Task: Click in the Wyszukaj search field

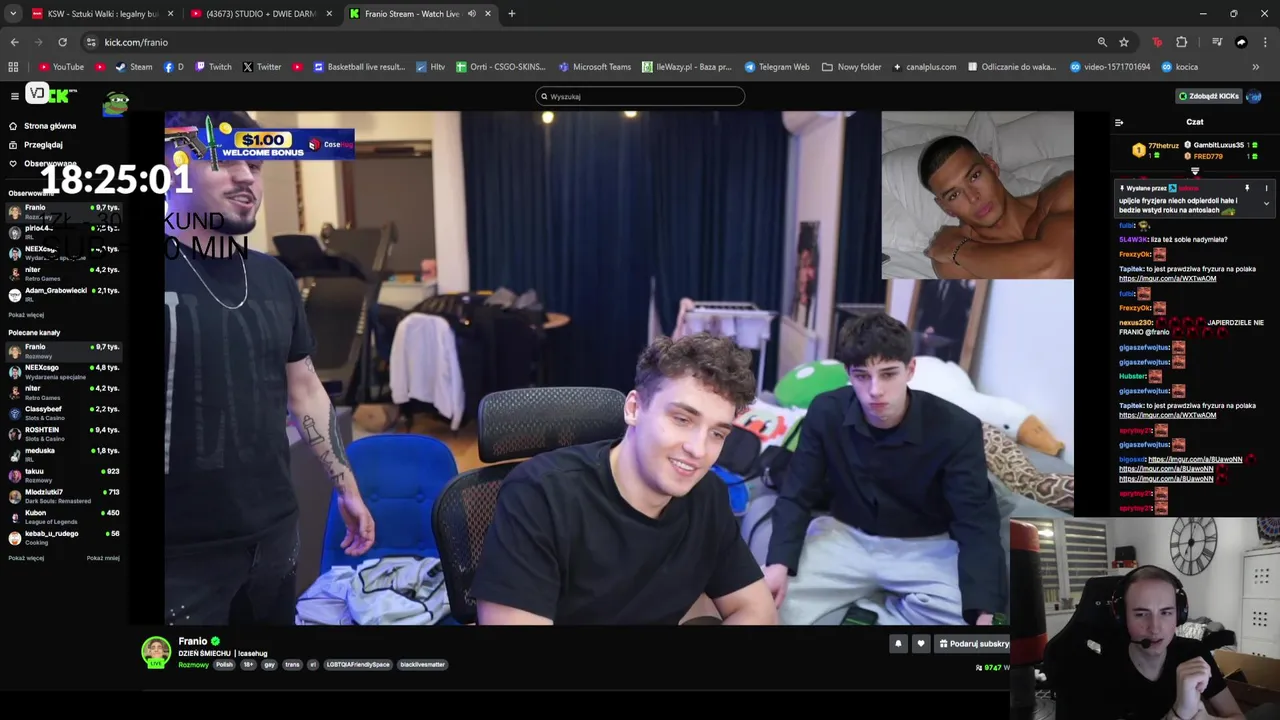Action: pyautogui.click(x=640, y=96)
